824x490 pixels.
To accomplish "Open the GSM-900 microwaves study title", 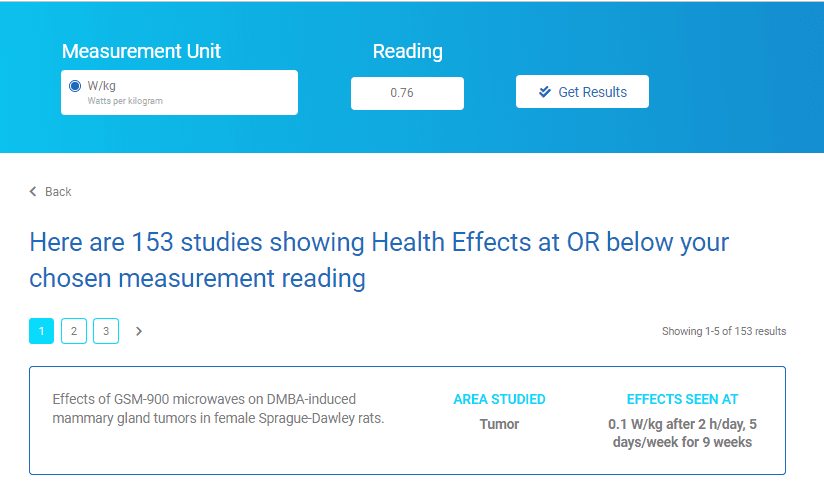I will tap(218, 409).
